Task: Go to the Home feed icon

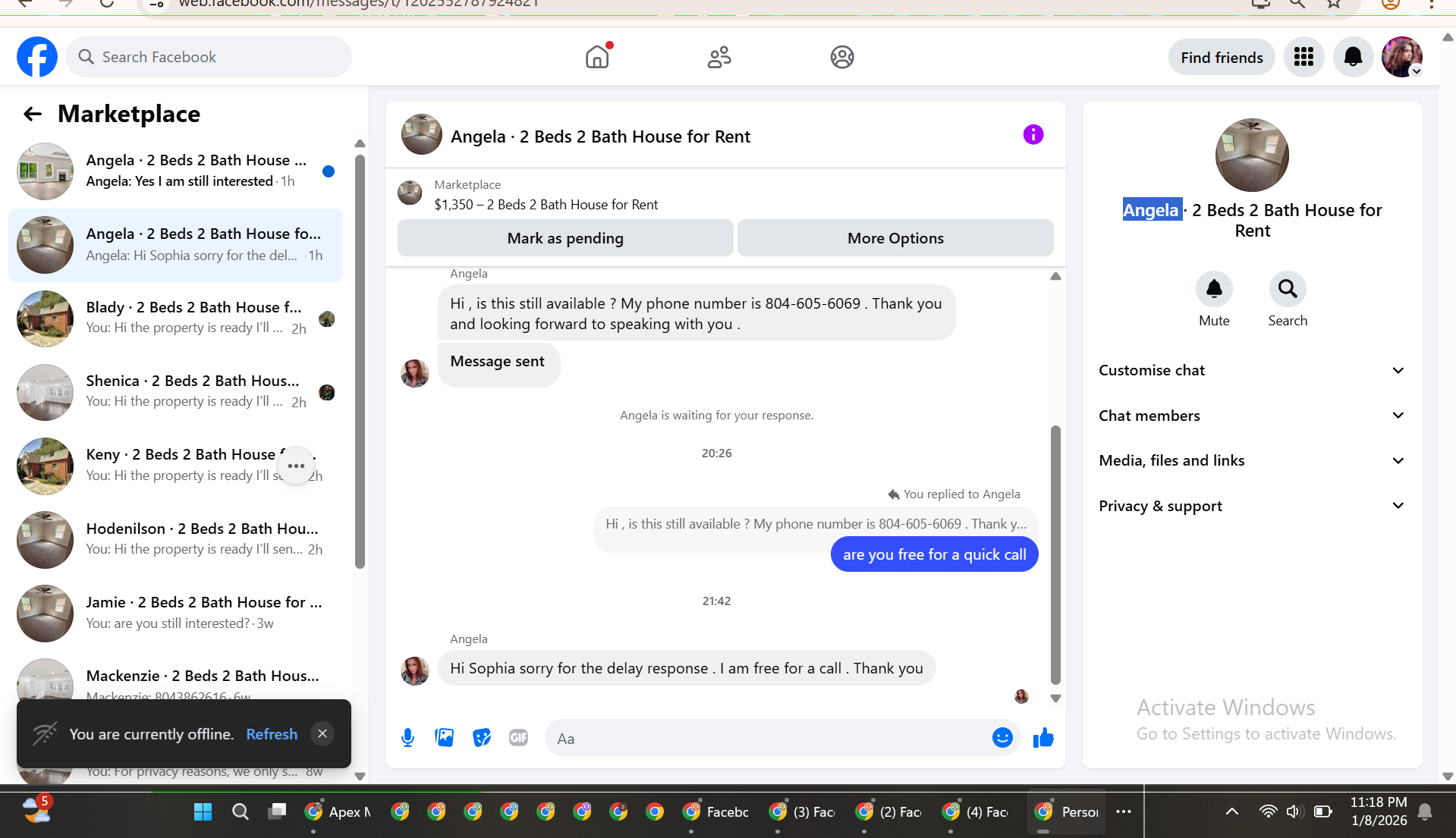Action: click(597, 57)
